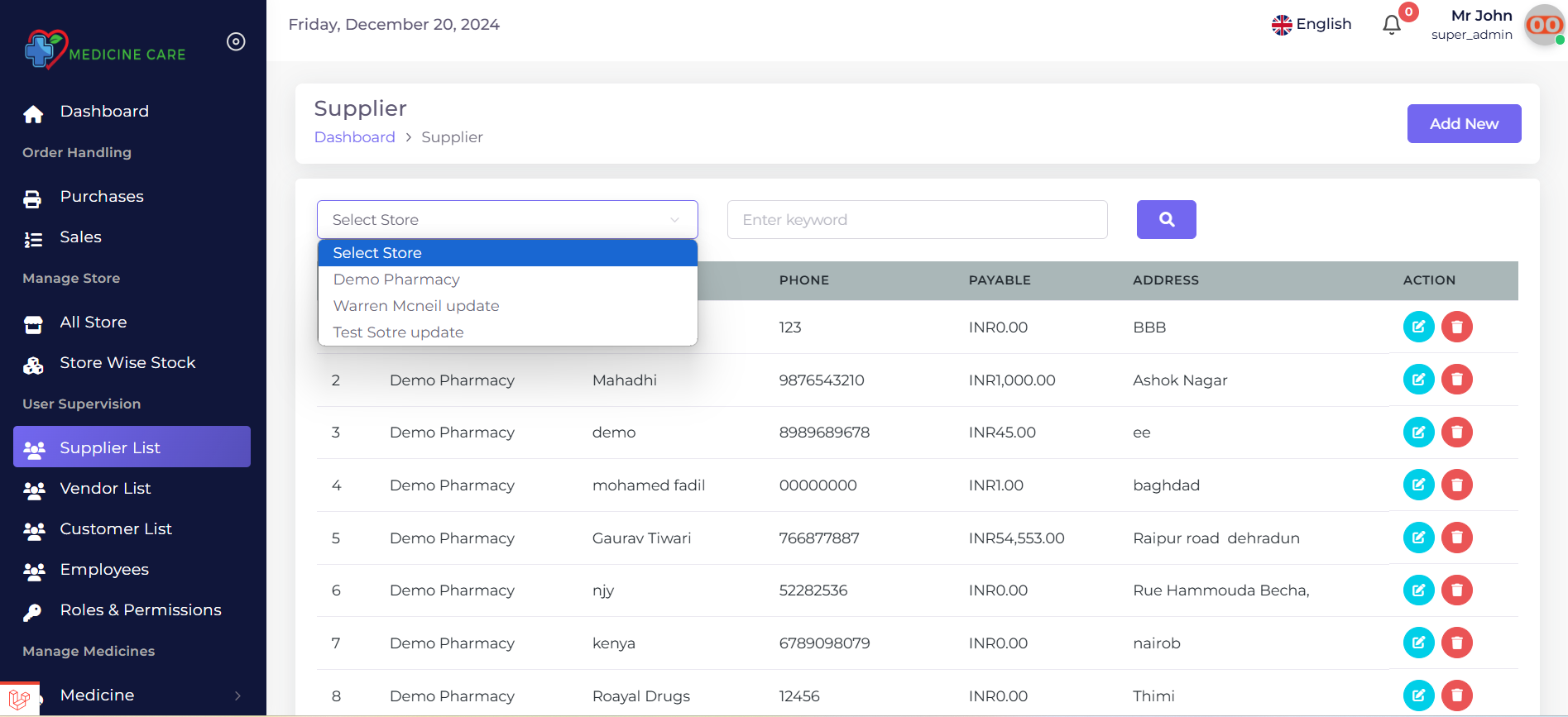Click the notification bell icon
This screenshot has height=717, width=1568.
pos(1392,25)
